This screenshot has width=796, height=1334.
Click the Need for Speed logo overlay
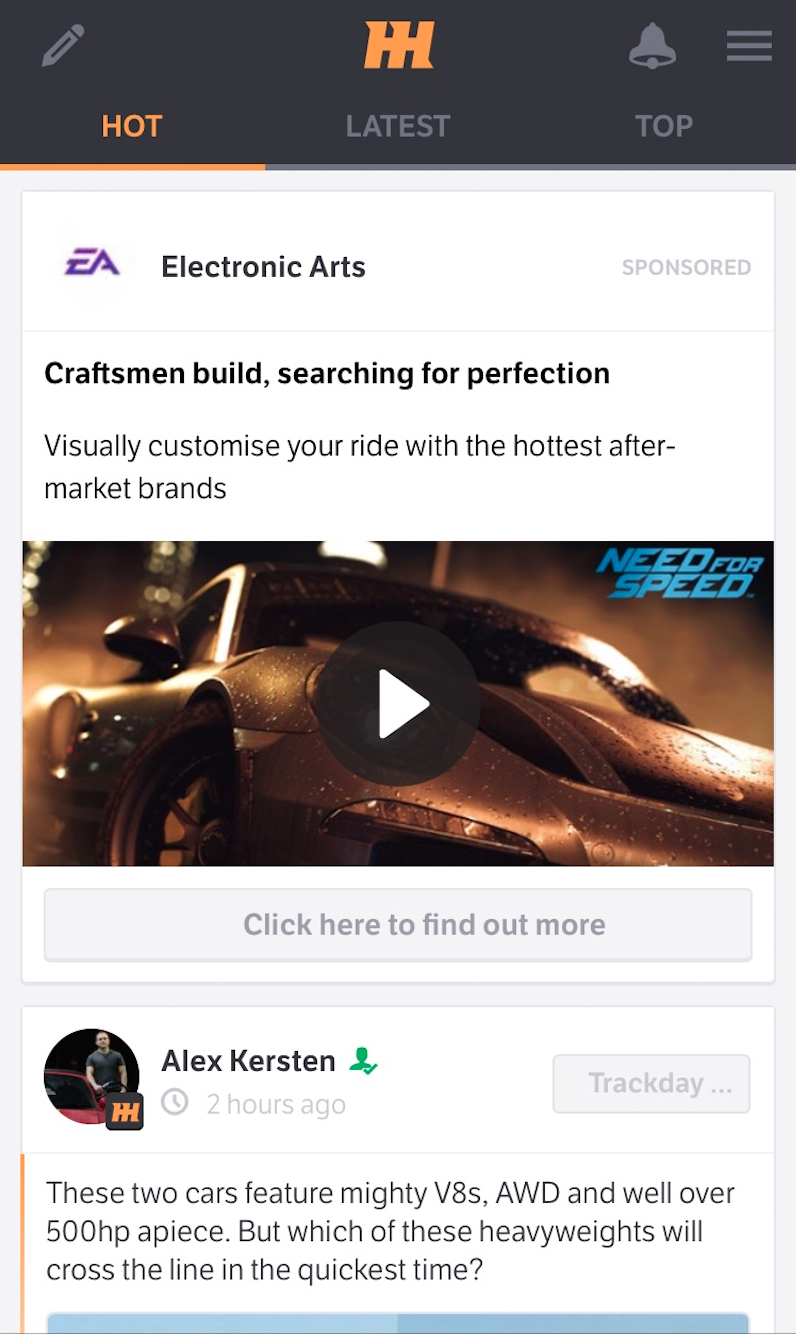click(680, 574)
